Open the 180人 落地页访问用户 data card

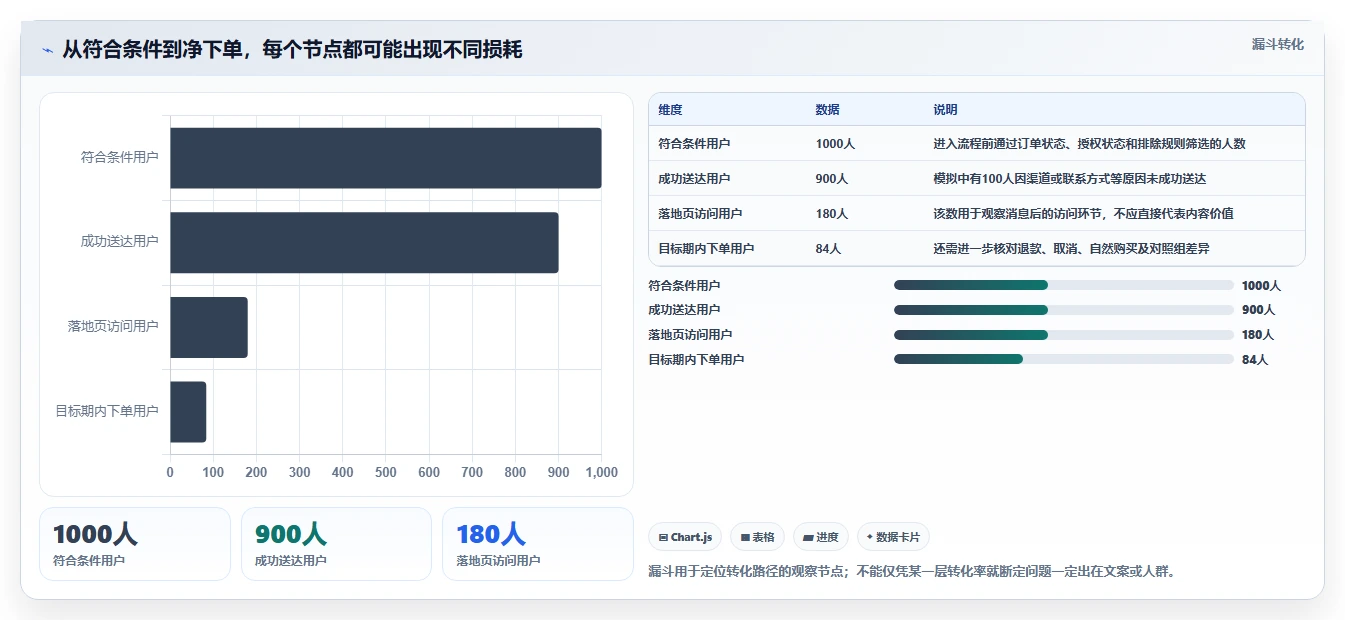point(538,544)
